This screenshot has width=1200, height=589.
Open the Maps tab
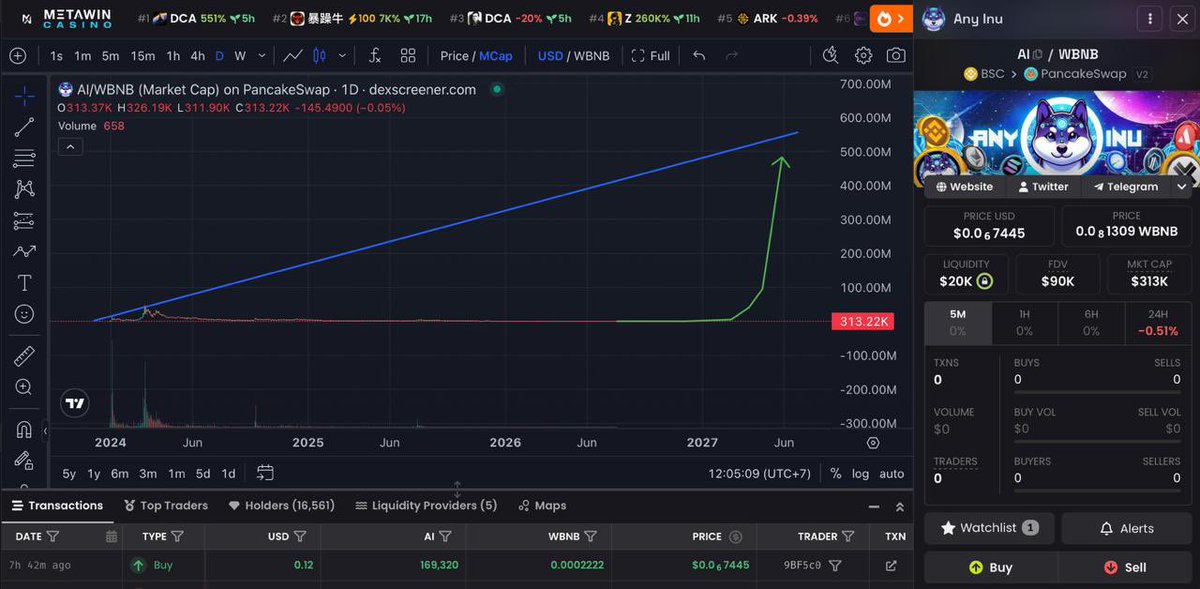click(x=542, y=505)
